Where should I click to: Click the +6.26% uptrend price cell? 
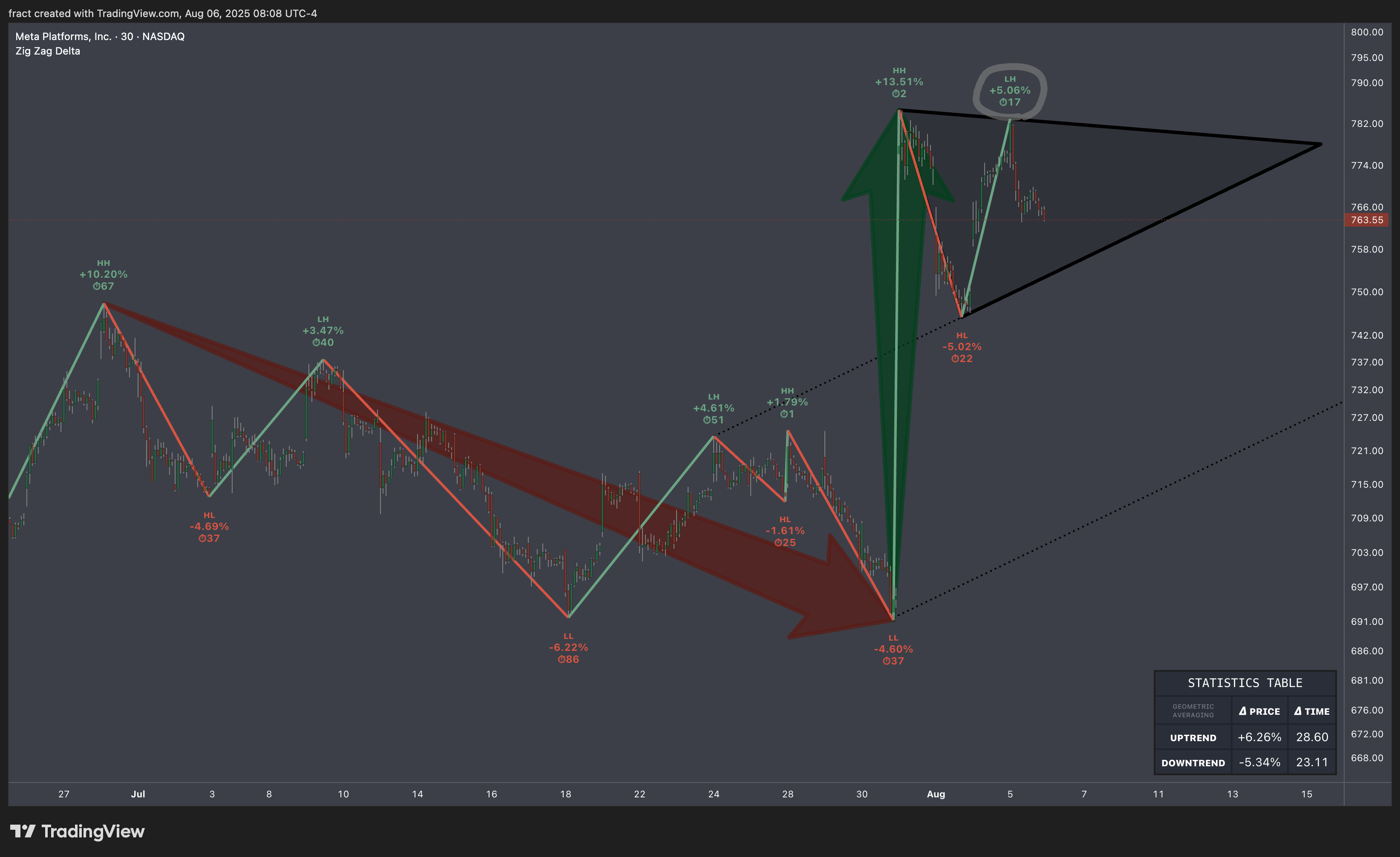[1259, 737]
